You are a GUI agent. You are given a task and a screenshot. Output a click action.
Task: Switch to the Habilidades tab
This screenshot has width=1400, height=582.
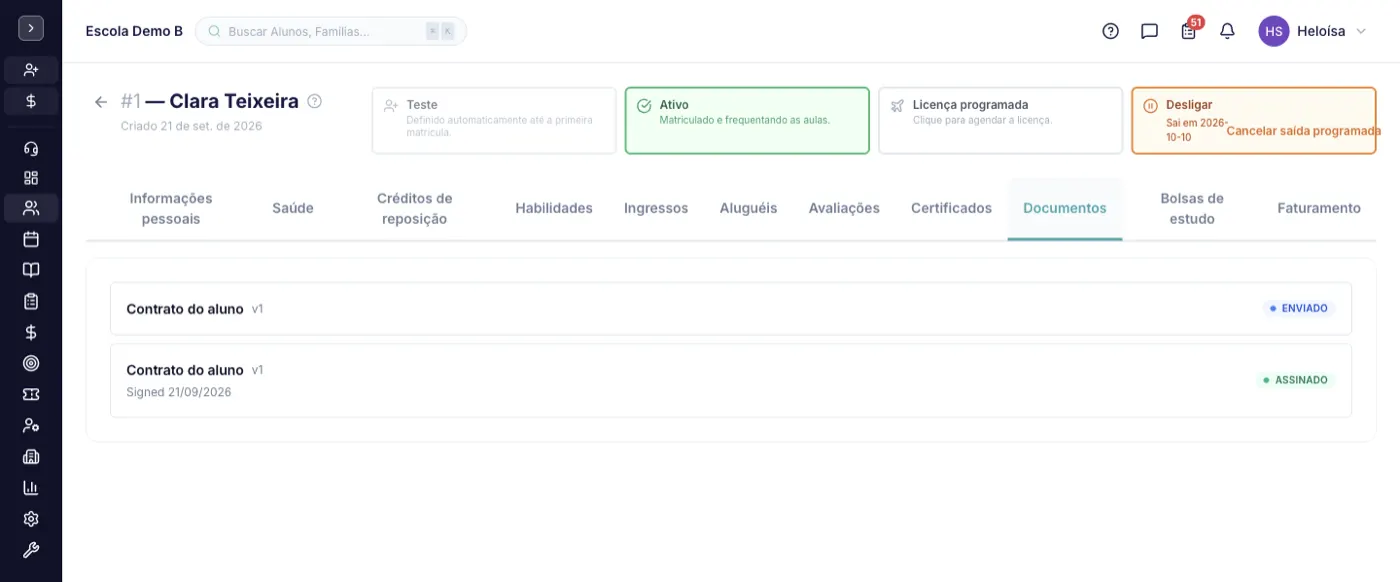click(x=554, y=208)
